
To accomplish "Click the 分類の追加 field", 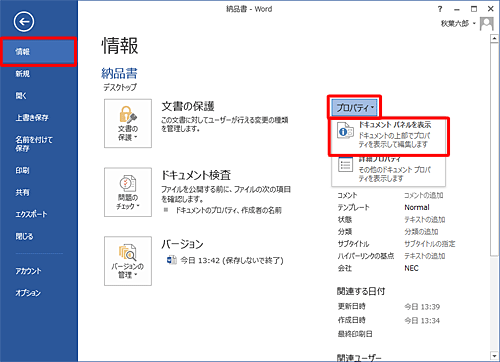I will (421, 232).
